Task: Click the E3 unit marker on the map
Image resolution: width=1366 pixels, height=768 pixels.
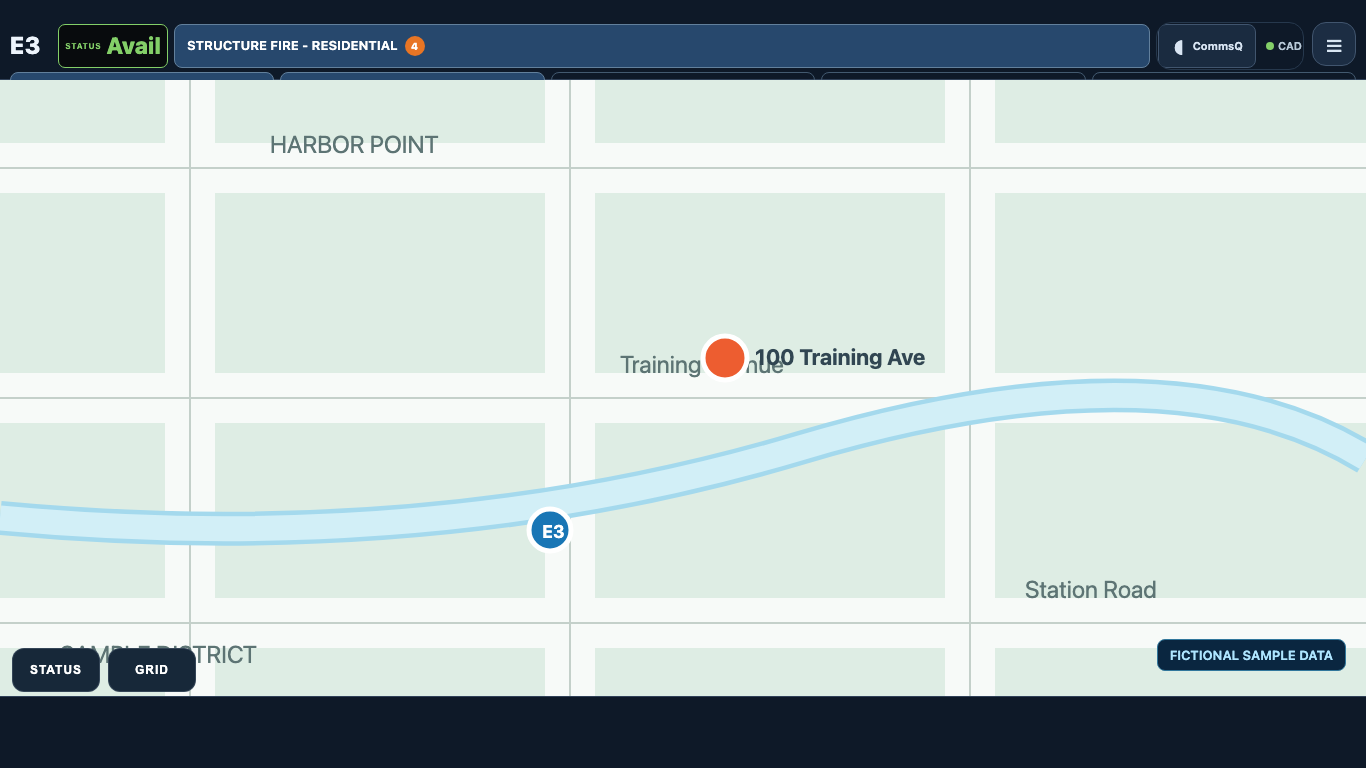Action: (550, 531)
